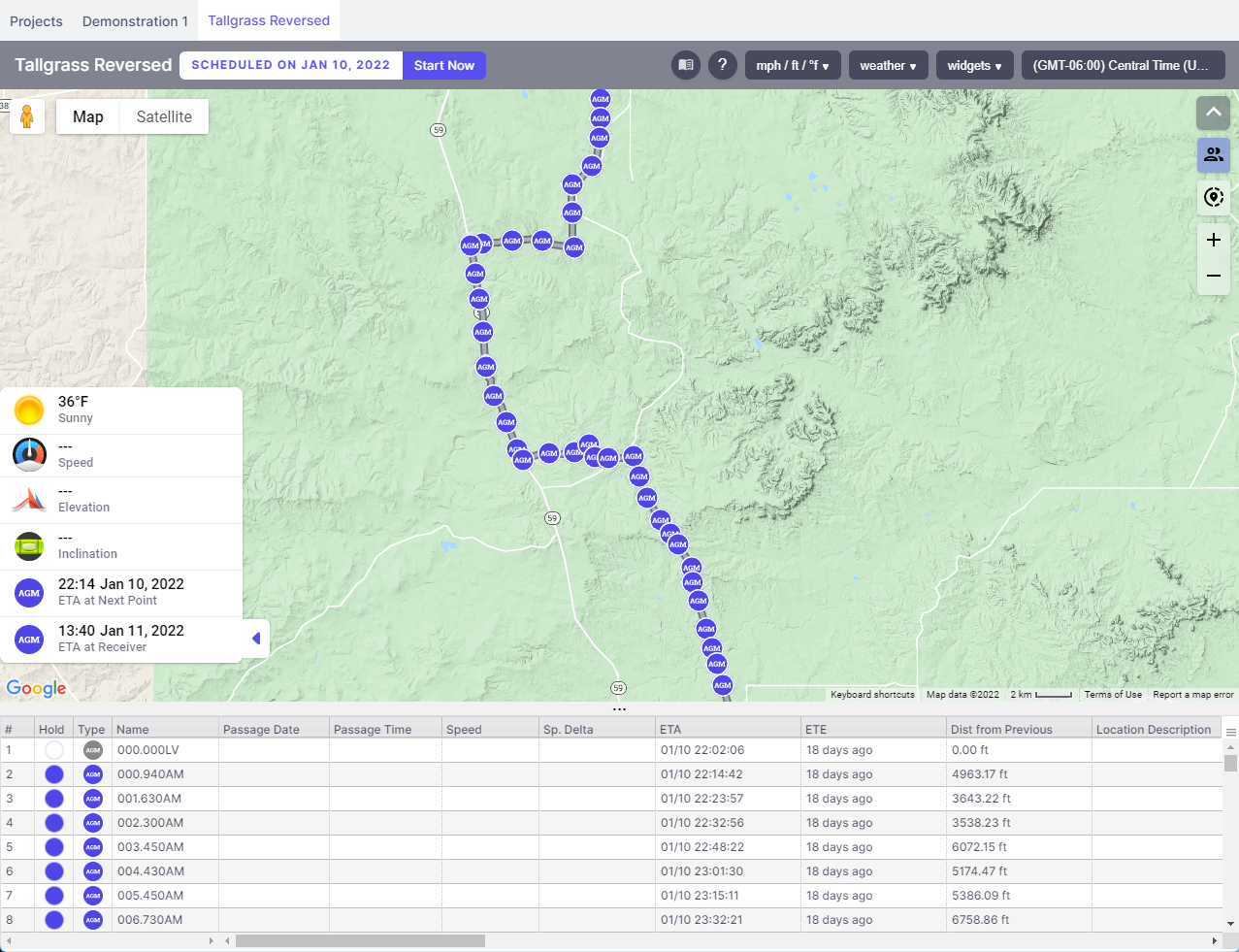
Task: Click the question mark help icon
Action: 722,65
